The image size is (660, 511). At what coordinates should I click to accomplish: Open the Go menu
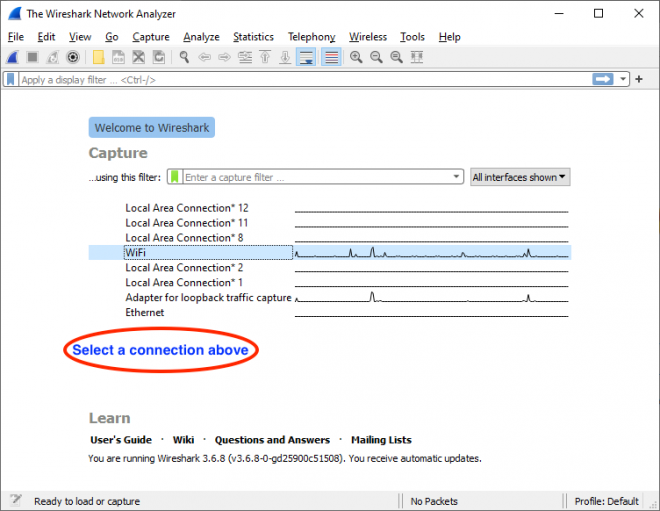click(x=112, y=37)
